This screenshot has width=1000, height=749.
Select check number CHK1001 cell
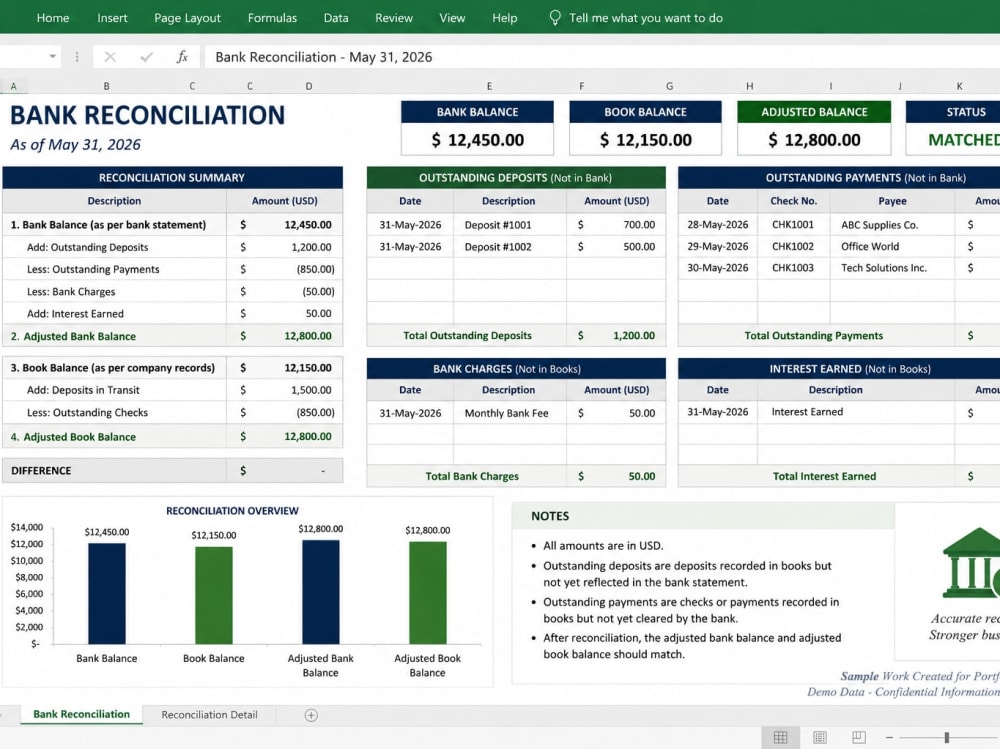click(793, 225)
